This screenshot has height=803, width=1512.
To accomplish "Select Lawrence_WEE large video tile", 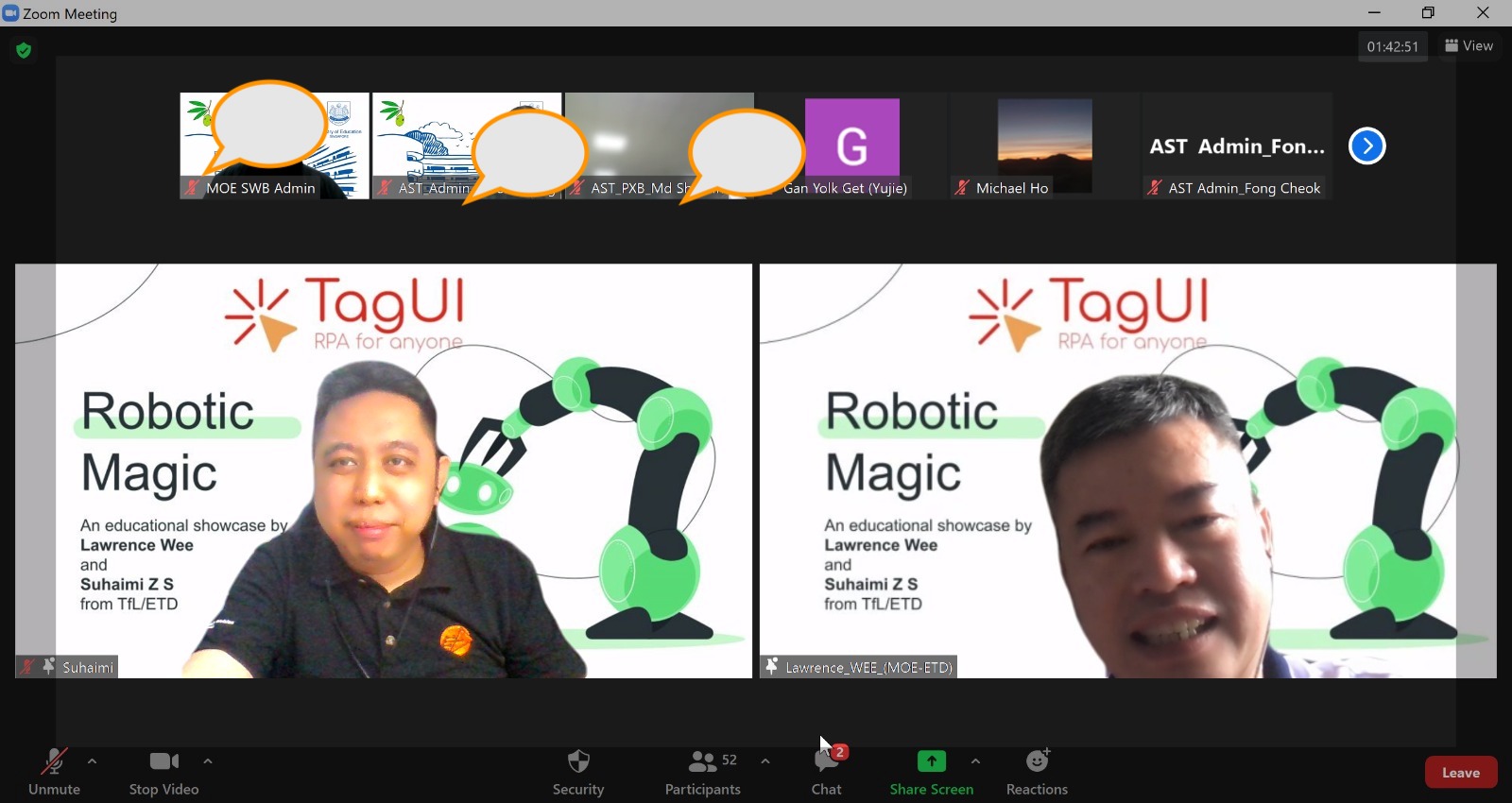I will pyautogui.click(x=1128, y=470).
